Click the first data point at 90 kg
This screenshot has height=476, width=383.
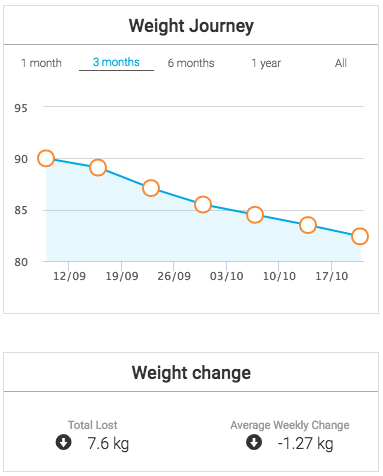tap(46, 158)
